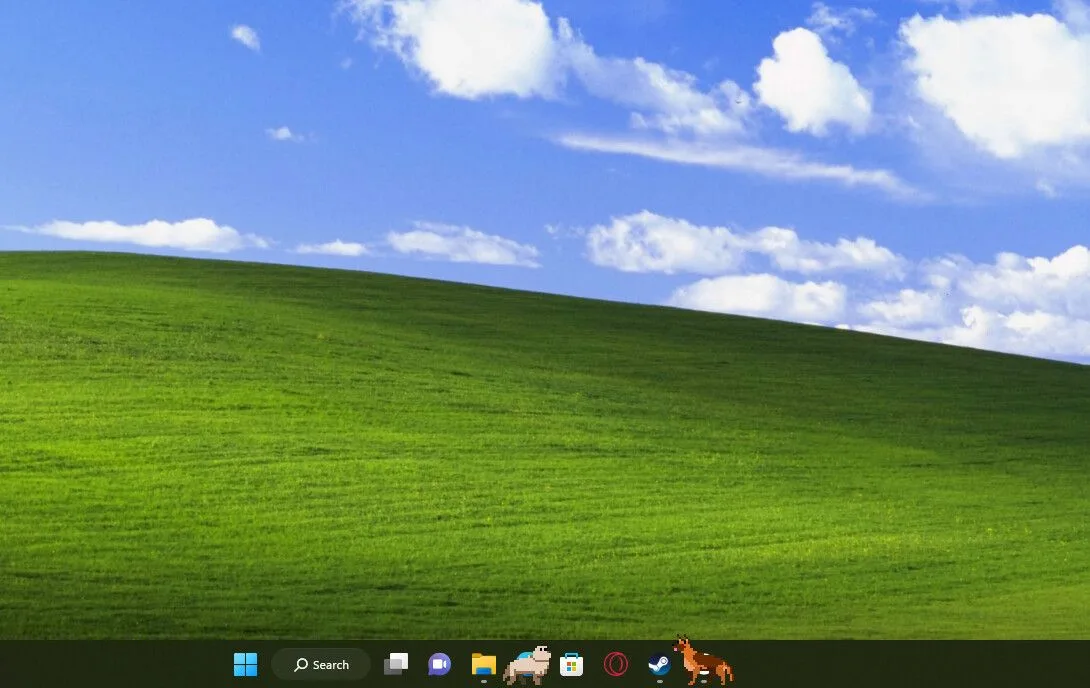Viewport: 1090px width, 688px height.
Task: Open the Windows Start menu
Action: tap(245, 664)
